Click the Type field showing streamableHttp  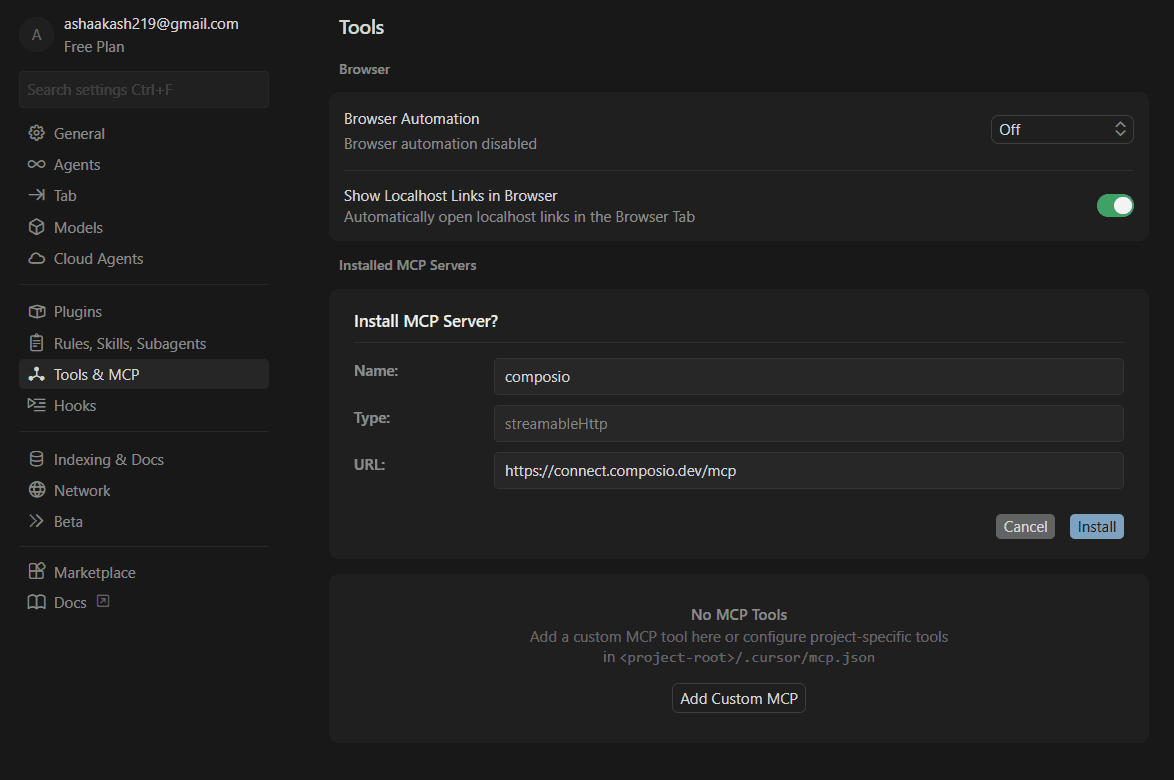[809, 424]
